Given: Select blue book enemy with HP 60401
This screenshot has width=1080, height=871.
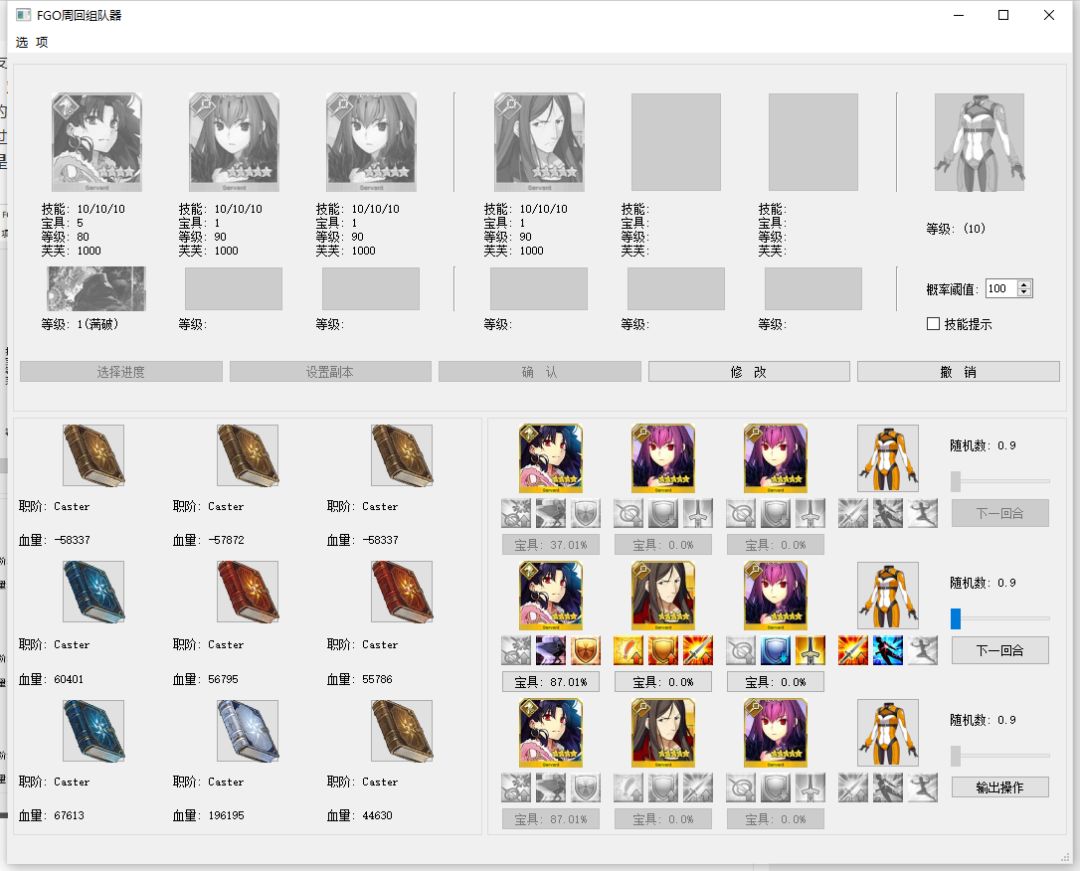Looking at the screenshot, I should pos(94,591).
